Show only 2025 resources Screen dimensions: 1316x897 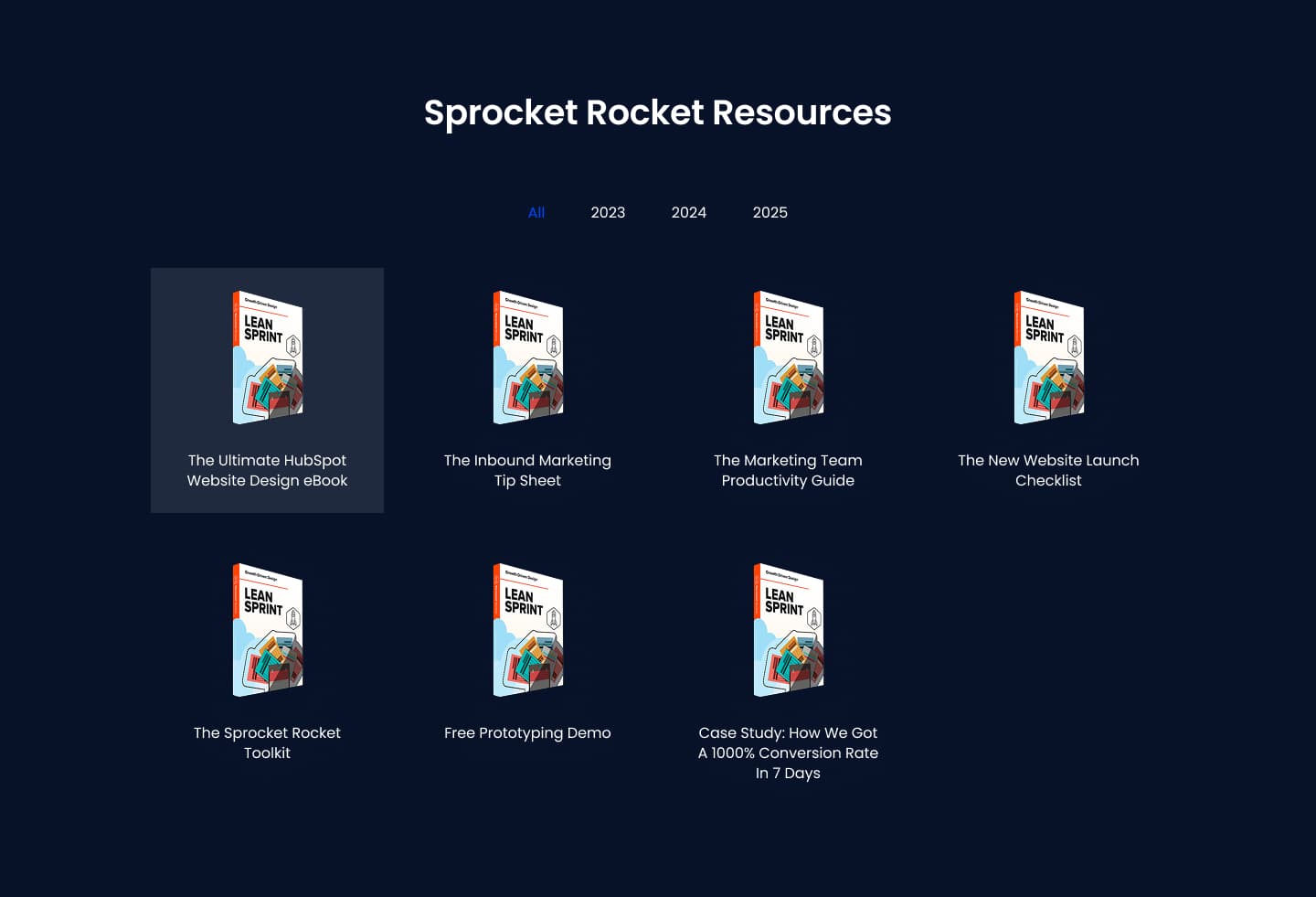769,212
